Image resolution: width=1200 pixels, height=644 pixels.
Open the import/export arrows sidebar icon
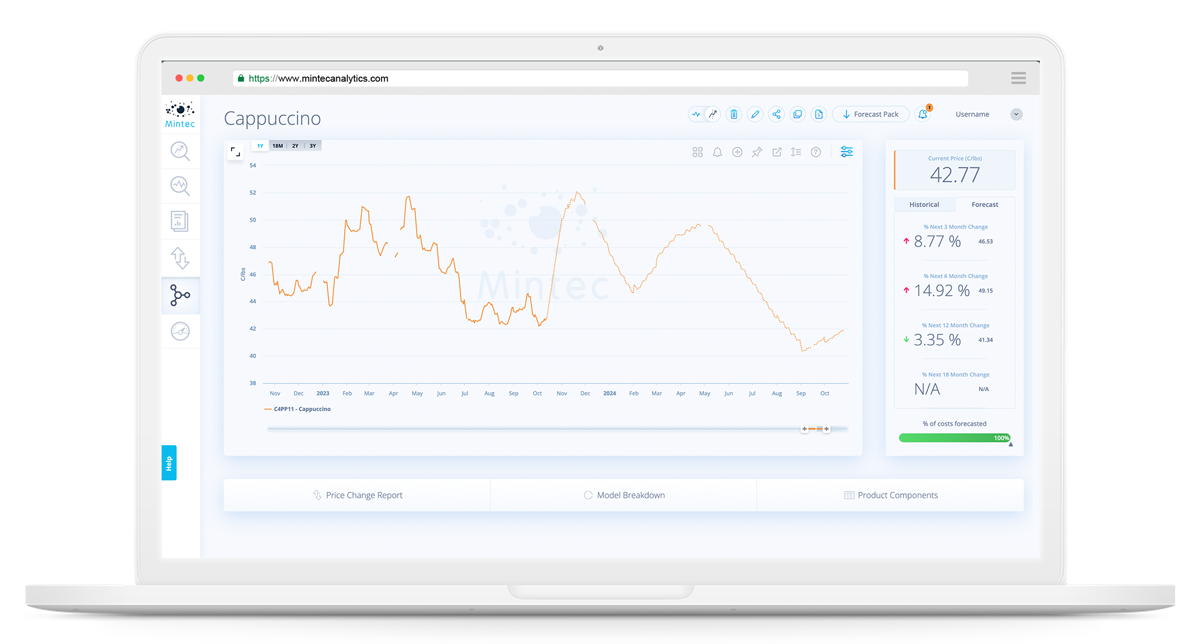pos(180,257)
